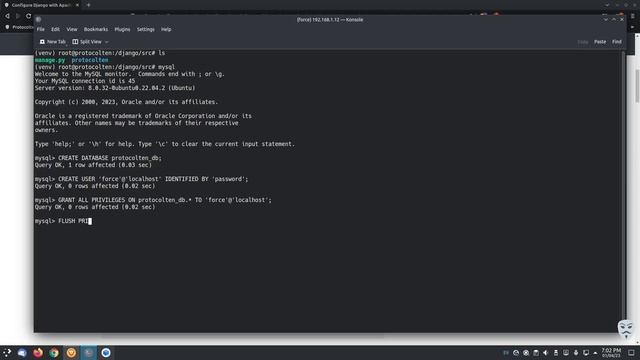Open Firefox from the taskbar

38,353
